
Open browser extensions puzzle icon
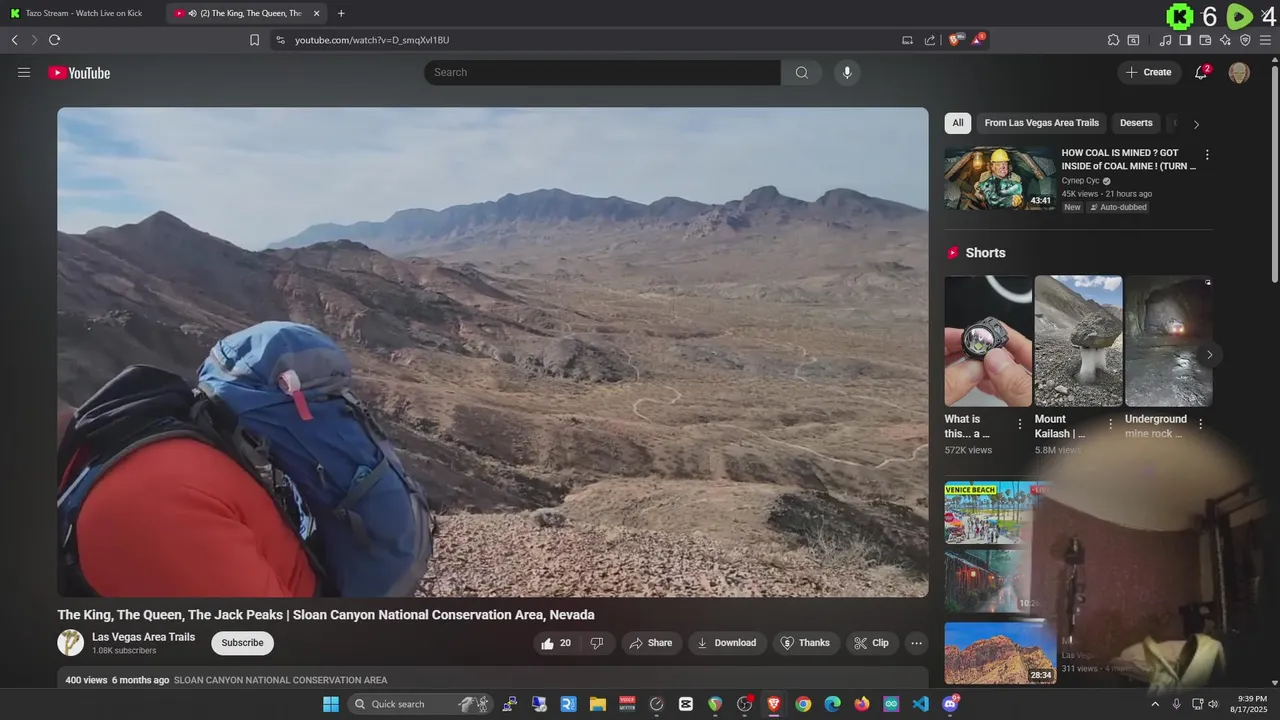click(x=1113, y=40)
